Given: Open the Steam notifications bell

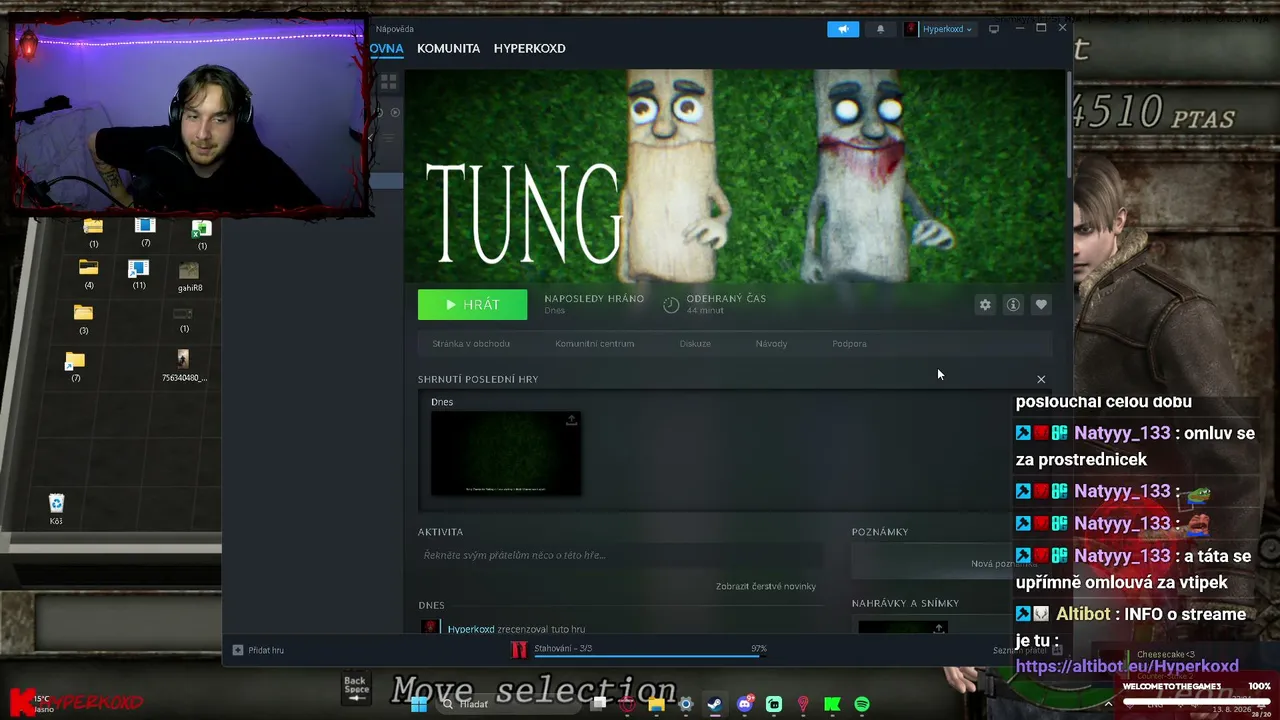Looking at the screenshot, I should coord(880,29).
